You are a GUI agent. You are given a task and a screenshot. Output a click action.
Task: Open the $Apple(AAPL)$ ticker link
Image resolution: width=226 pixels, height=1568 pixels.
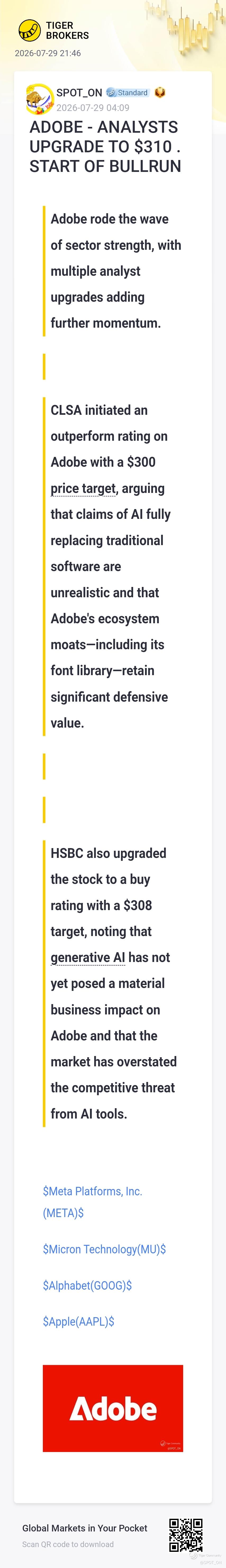(x=78, y=1321)
